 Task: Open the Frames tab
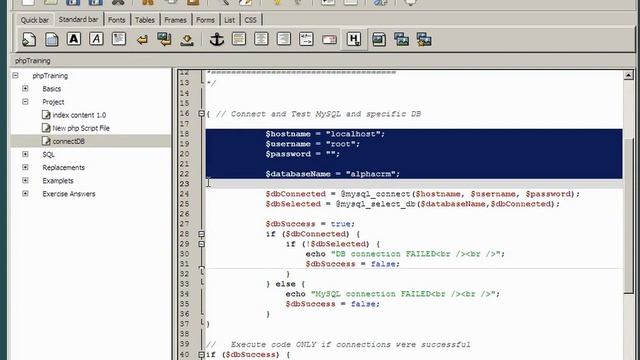(176, 20)
